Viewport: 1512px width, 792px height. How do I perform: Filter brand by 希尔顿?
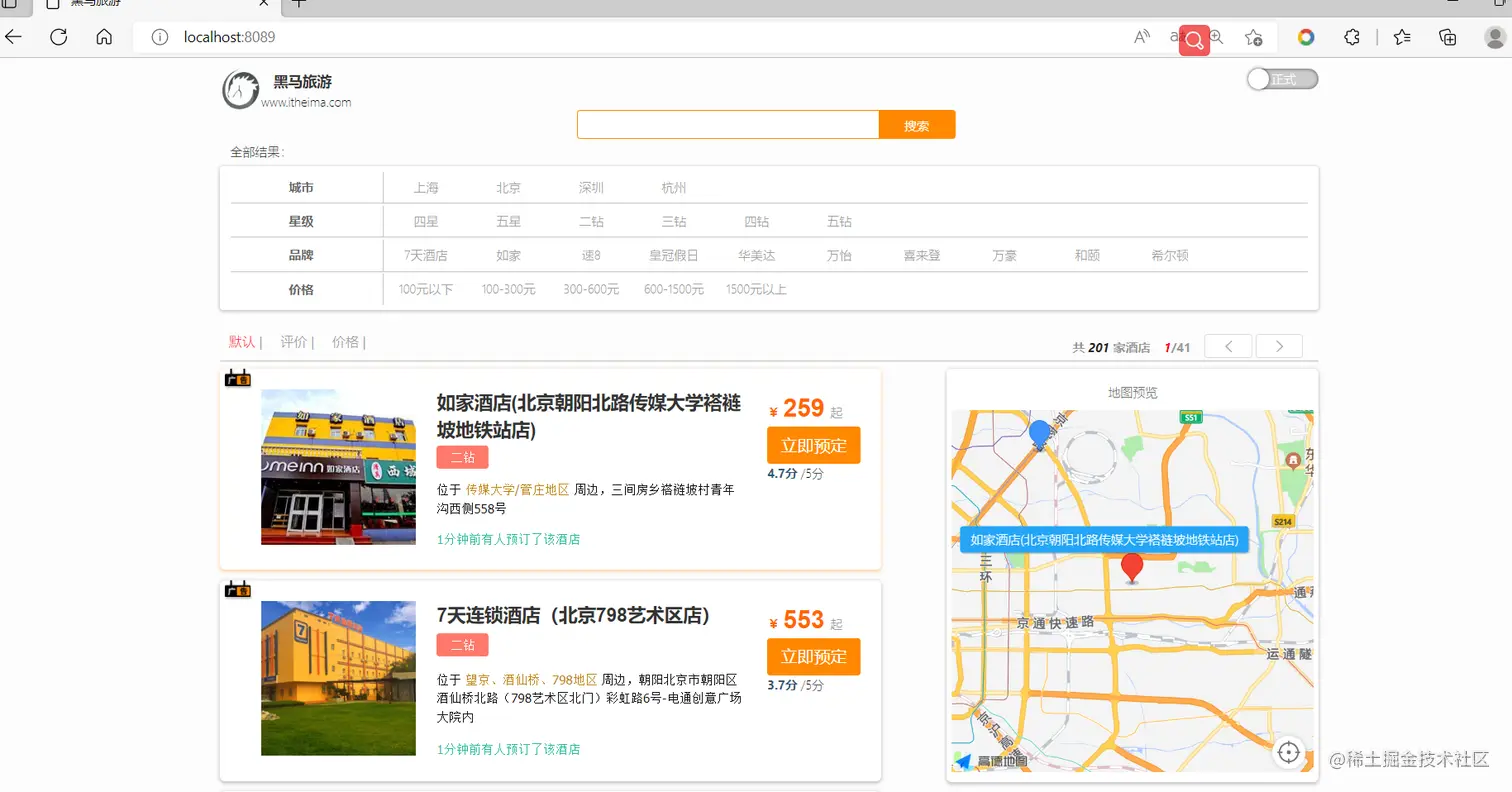tap(1170, 256)
